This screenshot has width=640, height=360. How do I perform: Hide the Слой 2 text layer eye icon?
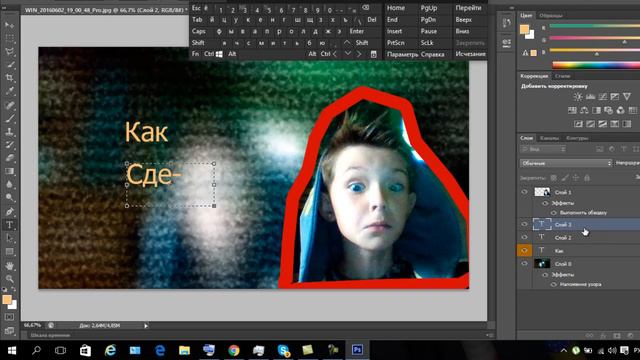pyautogui.click(x=524, y=237)
